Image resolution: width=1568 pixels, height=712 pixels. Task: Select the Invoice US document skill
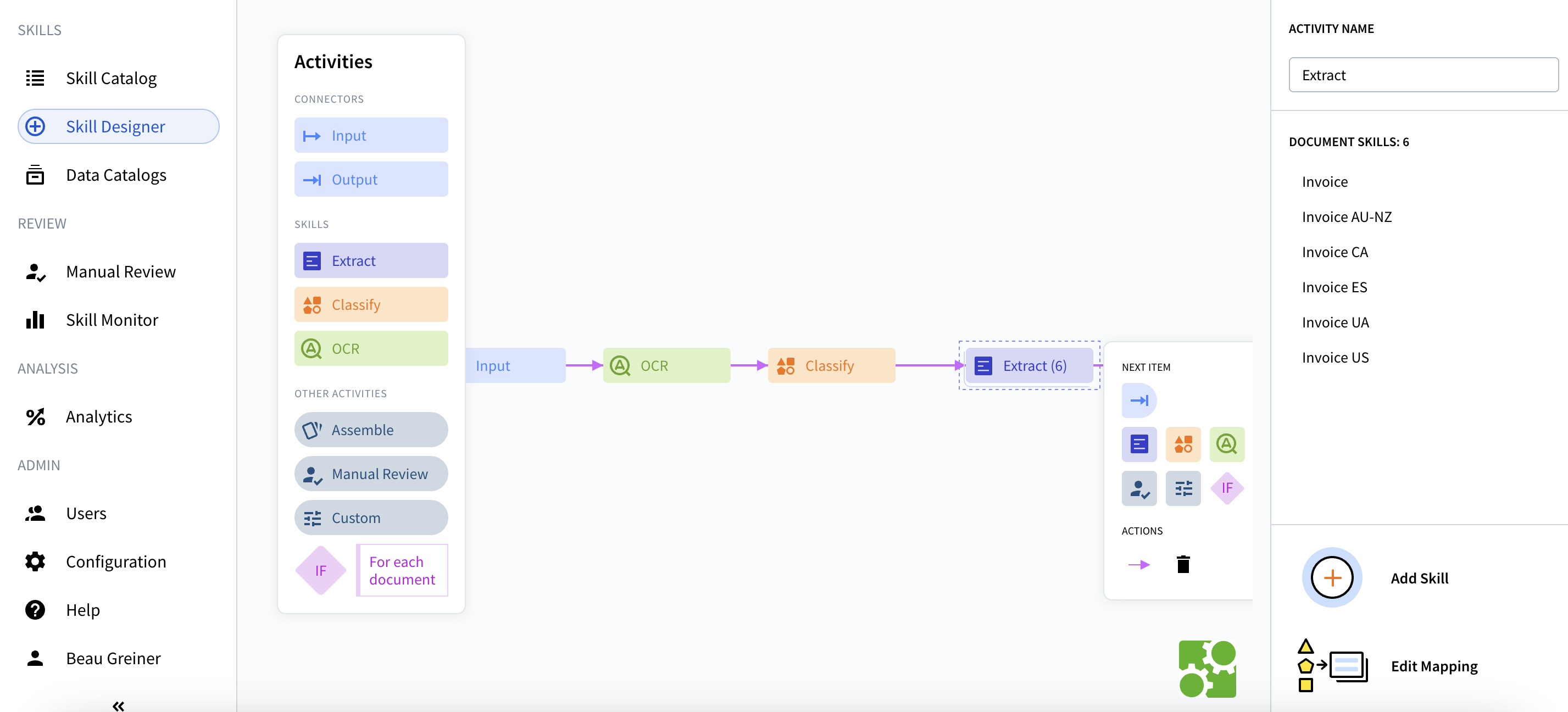pos(1335,357)
